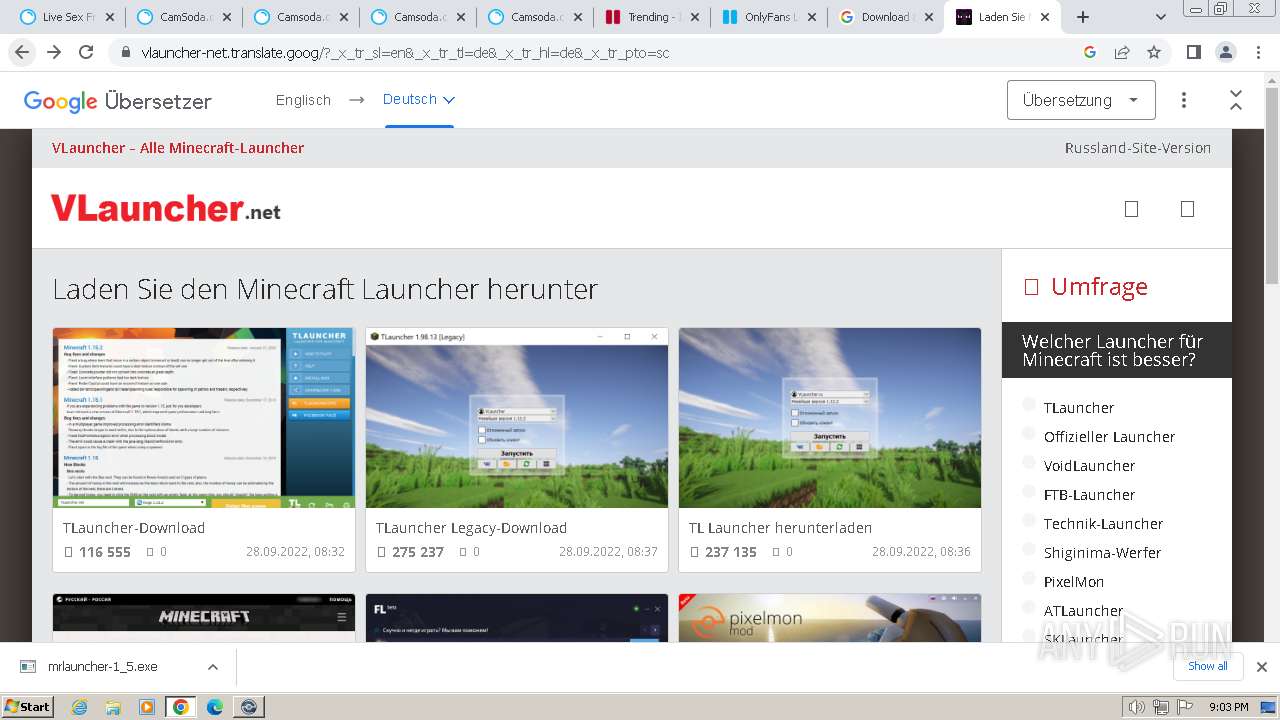Launch Internet Explorer from taskbar
Image resolution: width=1280 pixels, height=720 pixels.
[80, 707]
